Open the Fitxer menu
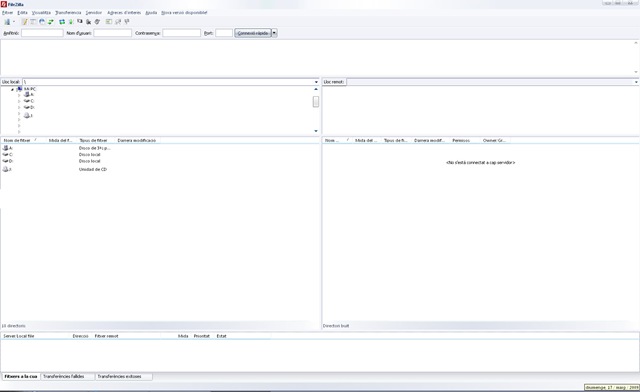This screenshot has width=640, height=392. pyautogui.click(x=7, y=13)
